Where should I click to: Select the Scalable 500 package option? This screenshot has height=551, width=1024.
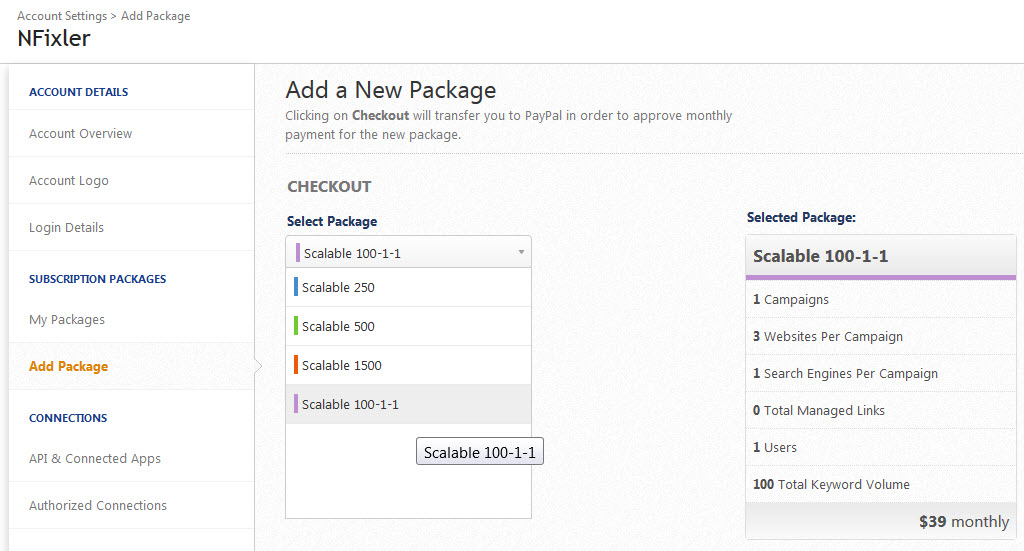[x=338, y=327]
